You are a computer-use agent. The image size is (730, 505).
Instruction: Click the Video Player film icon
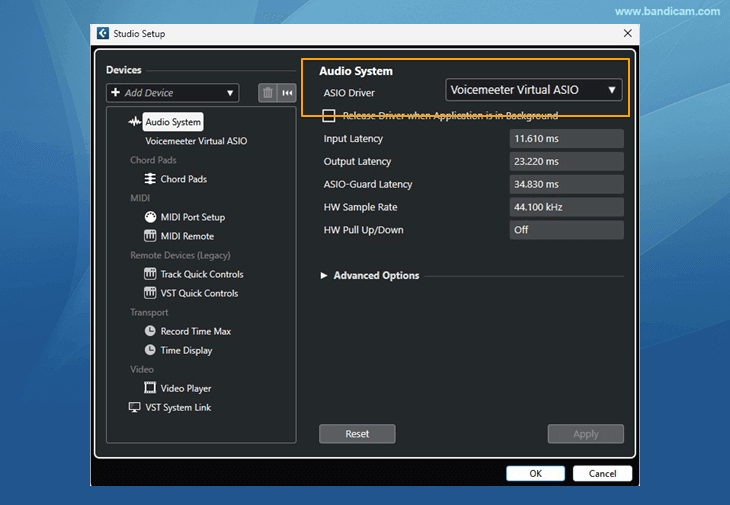(150, 388)
